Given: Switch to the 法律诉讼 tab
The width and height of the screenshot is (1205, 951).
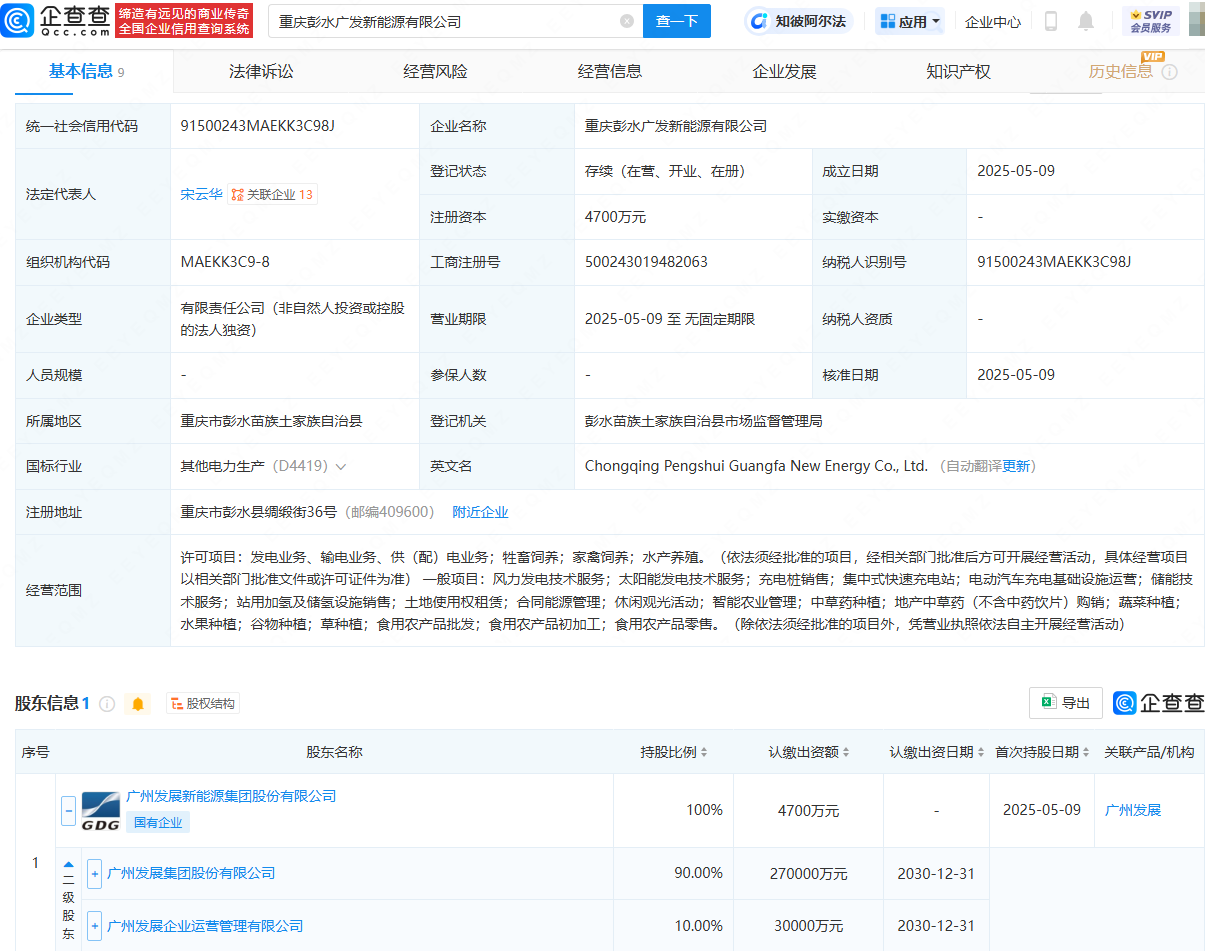Looking at the screenshot, I should click(x=261, y=72).
